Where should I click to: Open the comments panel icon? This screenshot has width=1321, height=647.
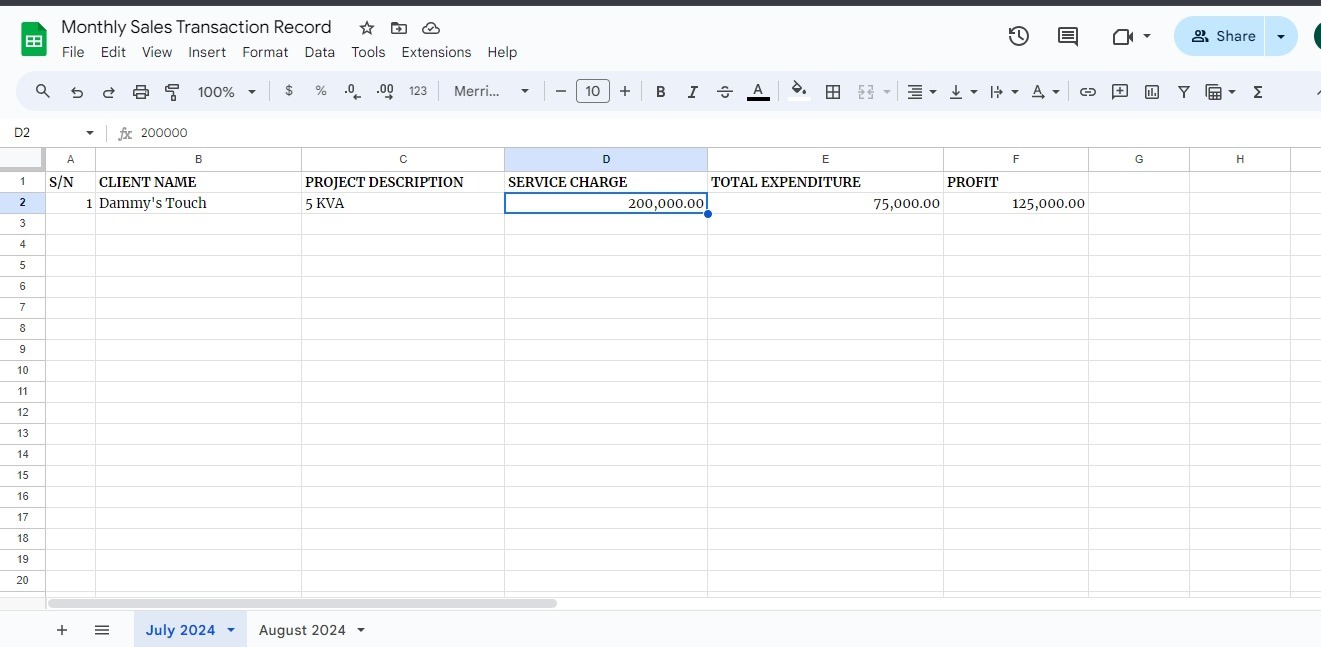point(1068,37)
